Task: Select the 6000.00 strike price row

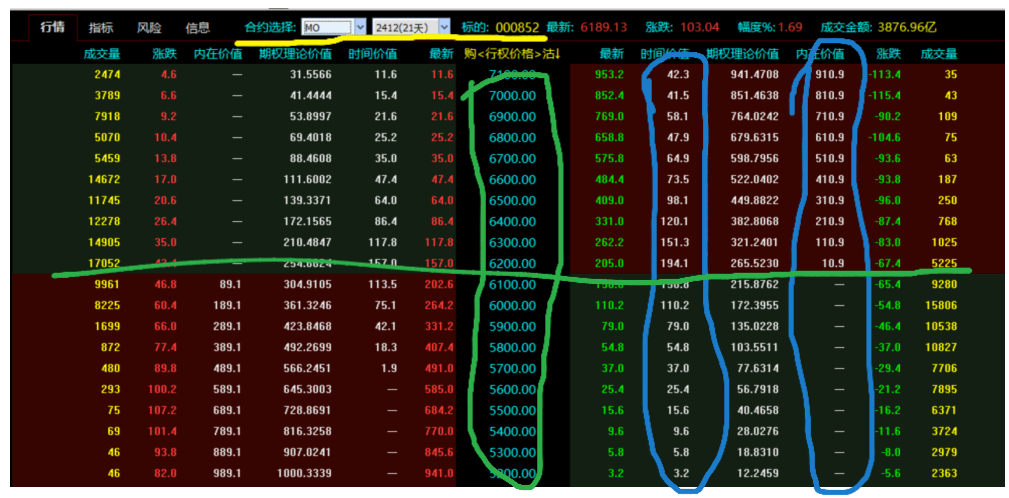Action: pyautogui.click(x=512, y=305)
